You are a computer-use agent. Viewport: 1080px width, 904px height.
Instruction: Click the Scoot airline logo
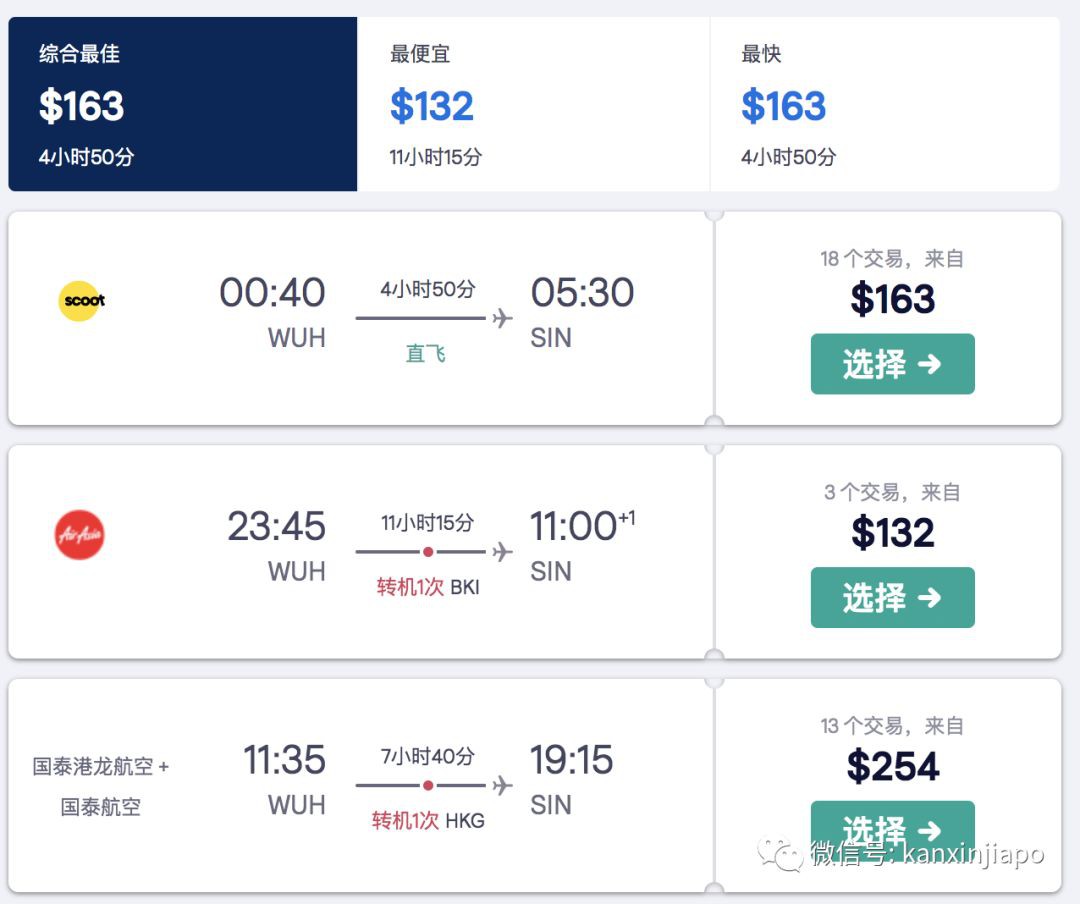[81, 300]
